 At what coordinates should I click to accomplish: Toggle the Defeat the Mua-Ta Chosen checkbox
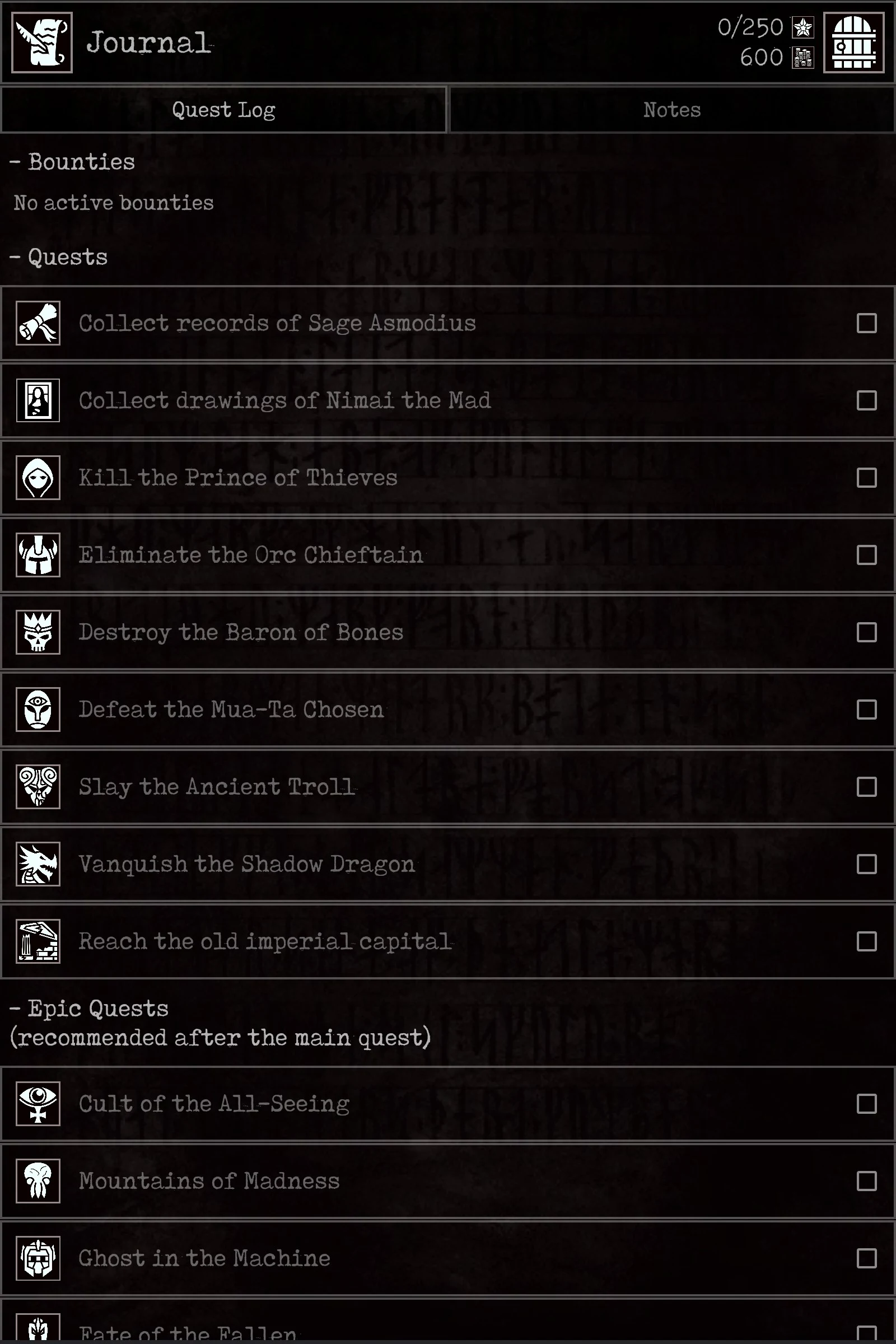[866, 710]
